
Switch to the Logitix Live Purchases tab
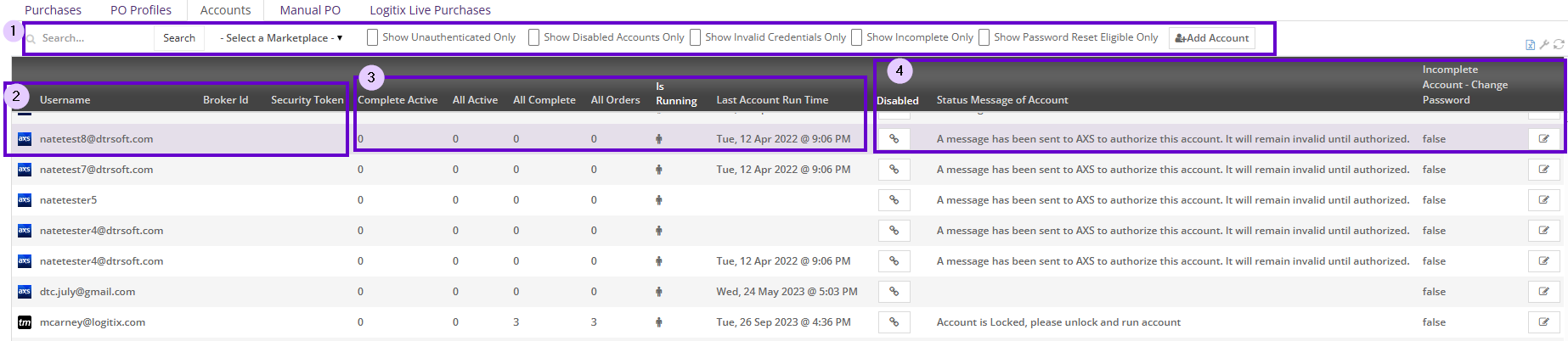click(x=430, y=10)
